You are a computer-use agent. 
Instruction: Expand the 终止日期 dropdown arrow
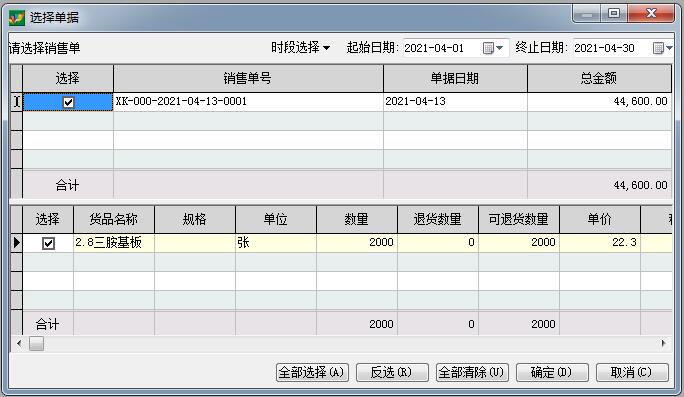pyautogui.click(x=670, y=48)
